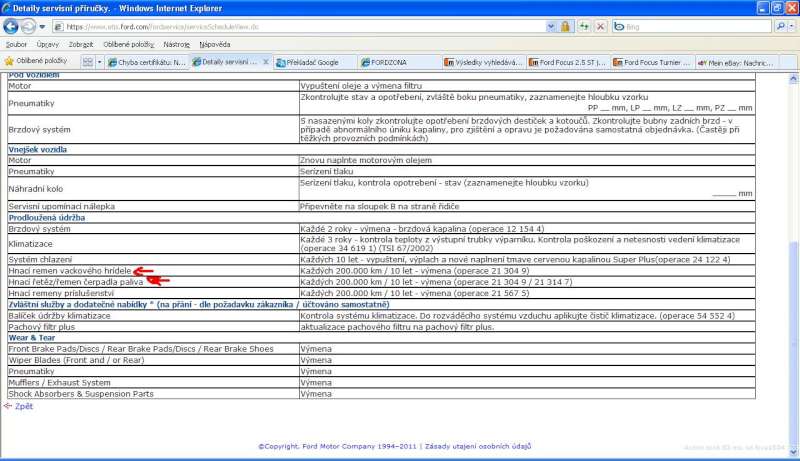This screenshot has width=800, height=461.
Task: Click the Oblíbené položky star icon
Action: point(10,62)
